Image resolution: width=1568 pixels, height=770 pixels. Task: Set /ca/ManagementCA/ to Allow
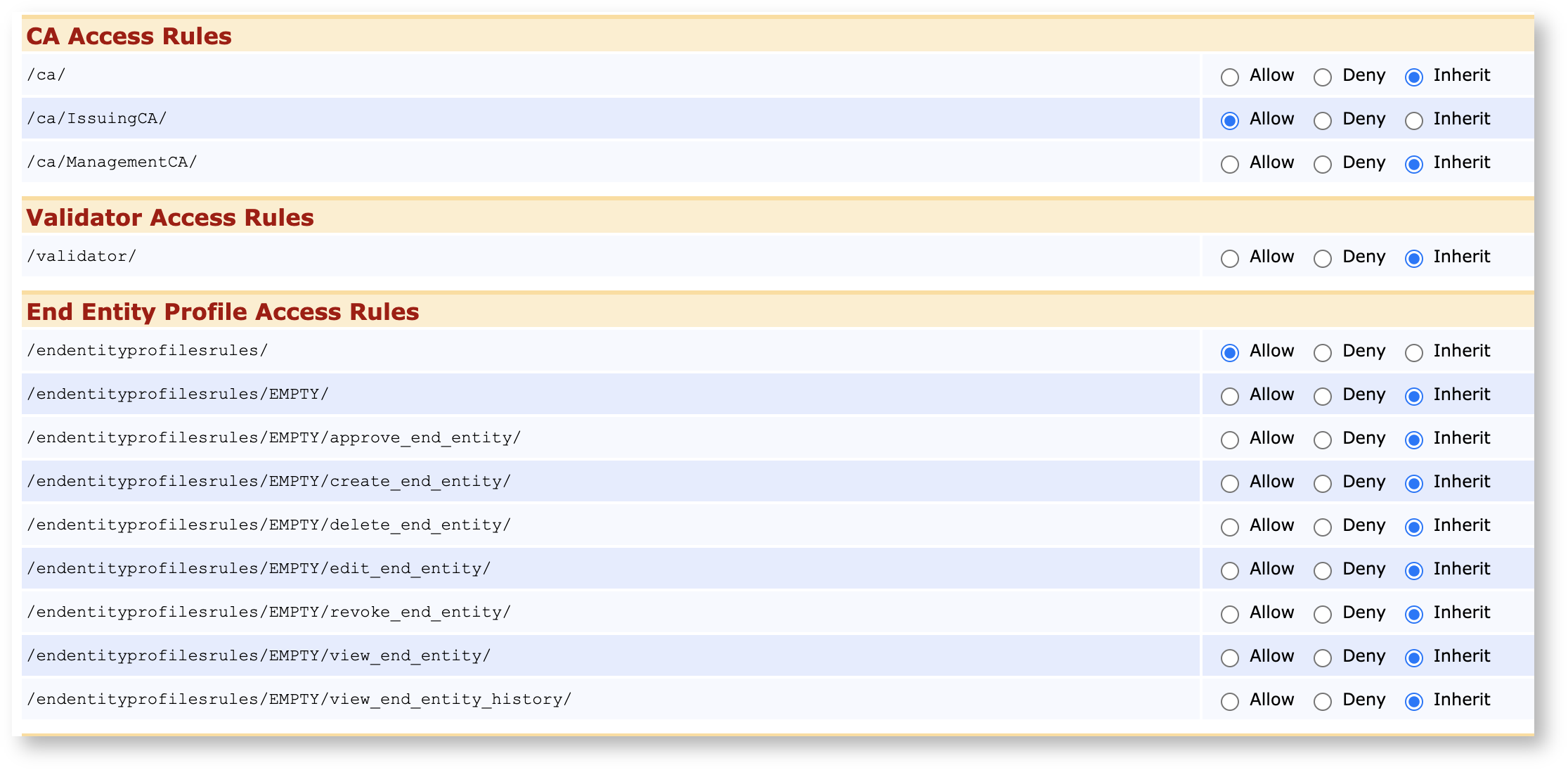coord(1230,164)
